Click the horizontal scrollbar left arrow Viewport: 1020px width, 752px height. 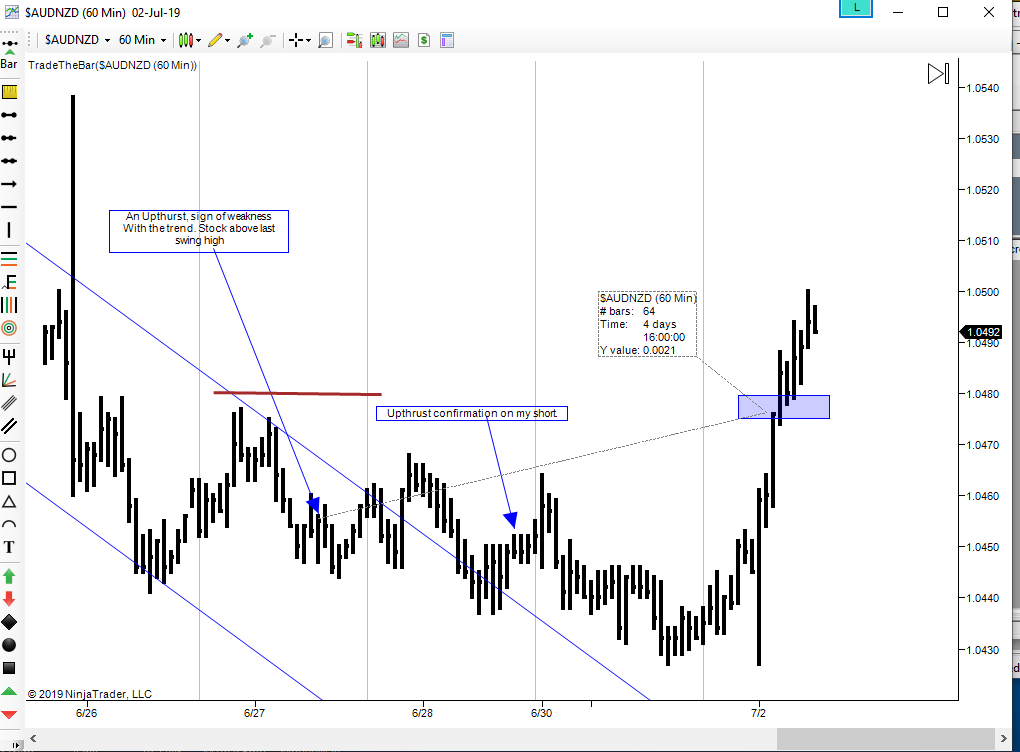(33, 738)
